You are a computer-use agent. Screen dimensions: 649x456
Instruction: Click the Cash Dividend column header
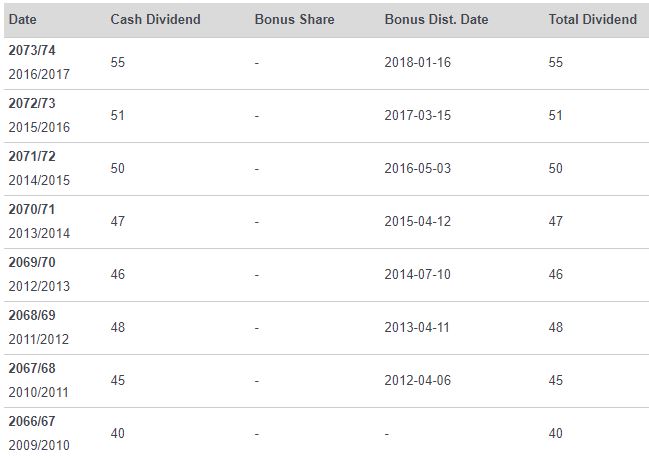155,19
